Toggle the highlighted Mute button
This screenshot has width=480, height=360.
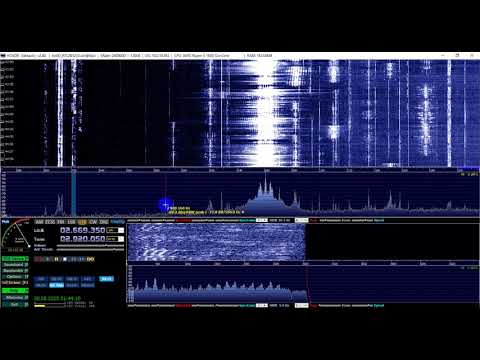point(106,279)
